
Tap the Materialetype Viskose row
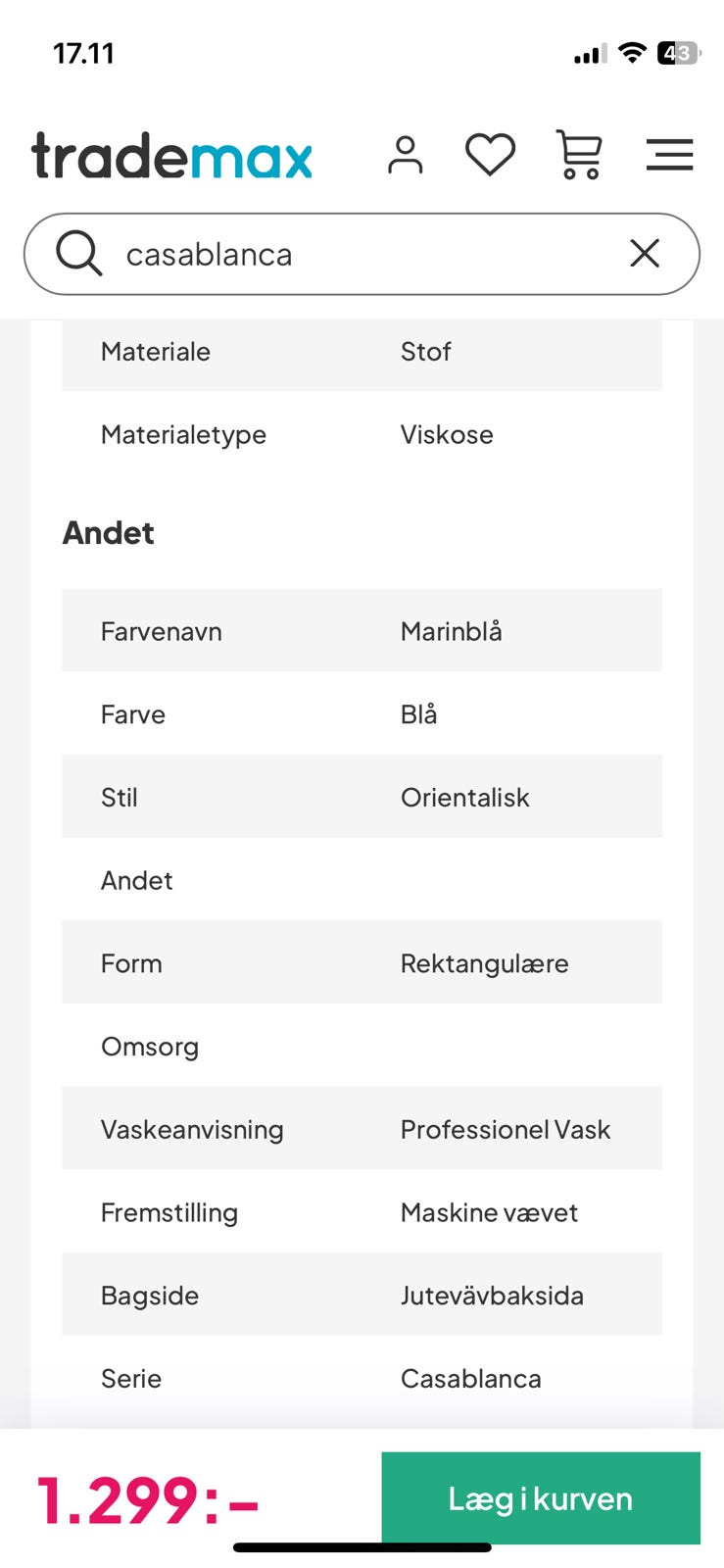point(362,434)
